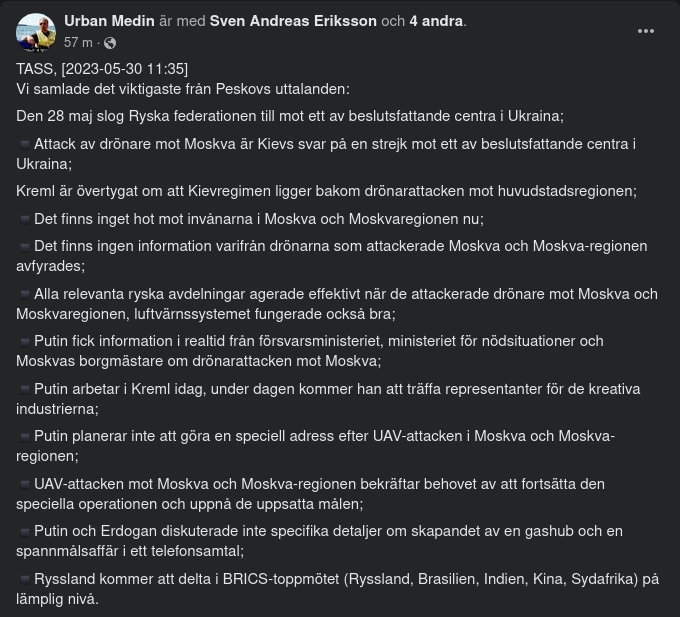This screenshot has width=680, height=617.
Task: Click the bullet icon before "Det finns inget hot"
Action: tap(24, 219)
